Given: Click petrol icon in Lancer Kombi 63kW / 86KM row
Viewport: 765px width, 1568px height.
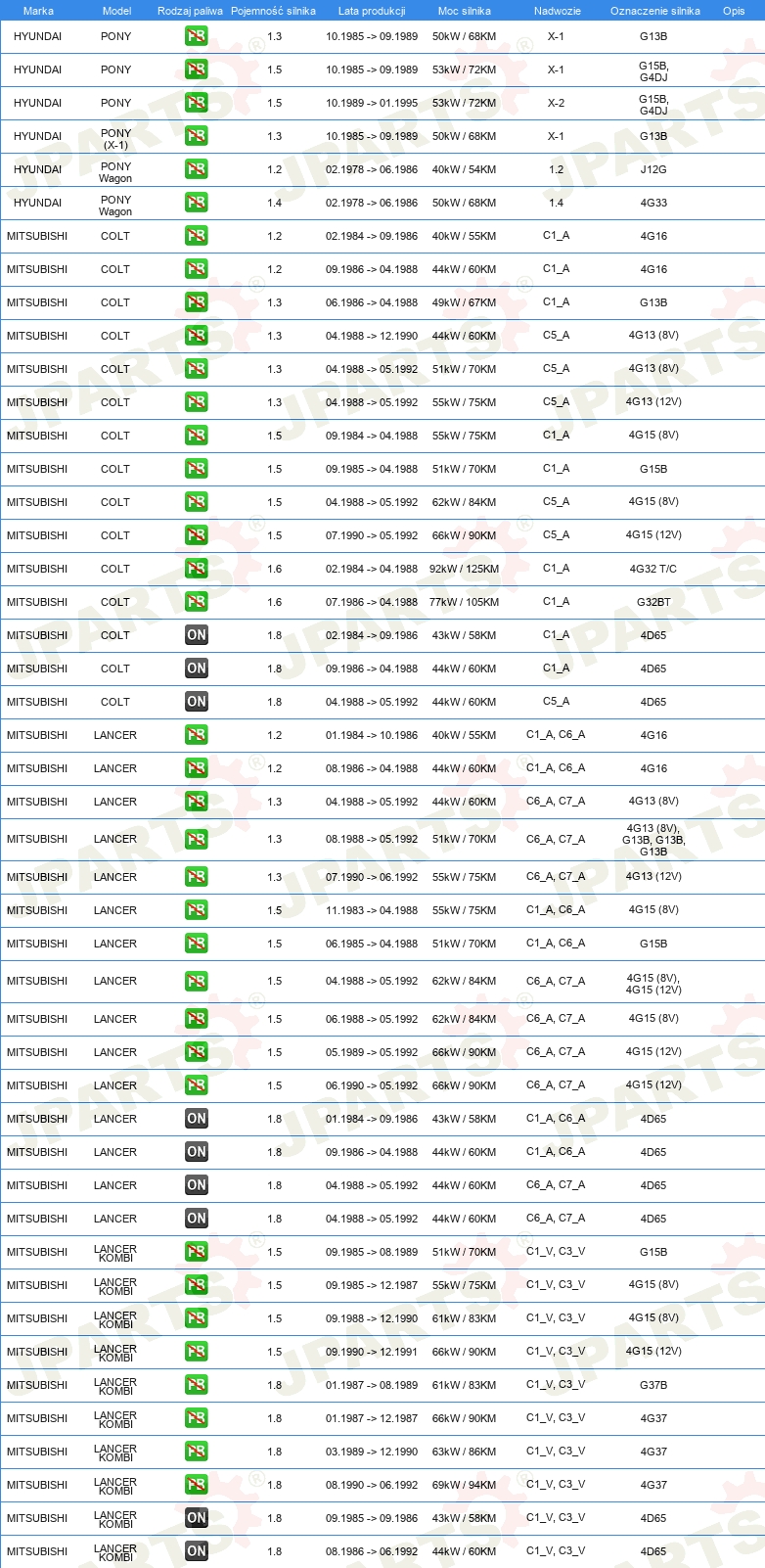Looking at the screenshot, I should (x=197, y=1452).
